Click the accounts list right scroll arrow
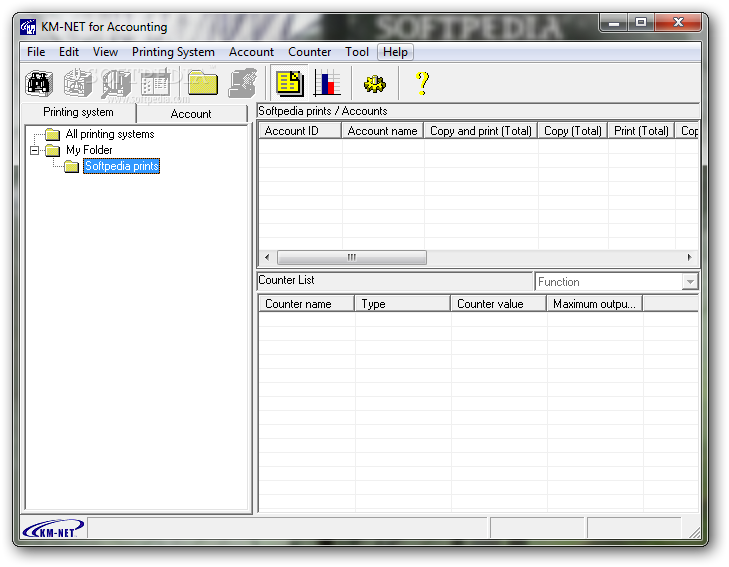Viewport: 729px width, 567px height. click(x=689, y=257)
